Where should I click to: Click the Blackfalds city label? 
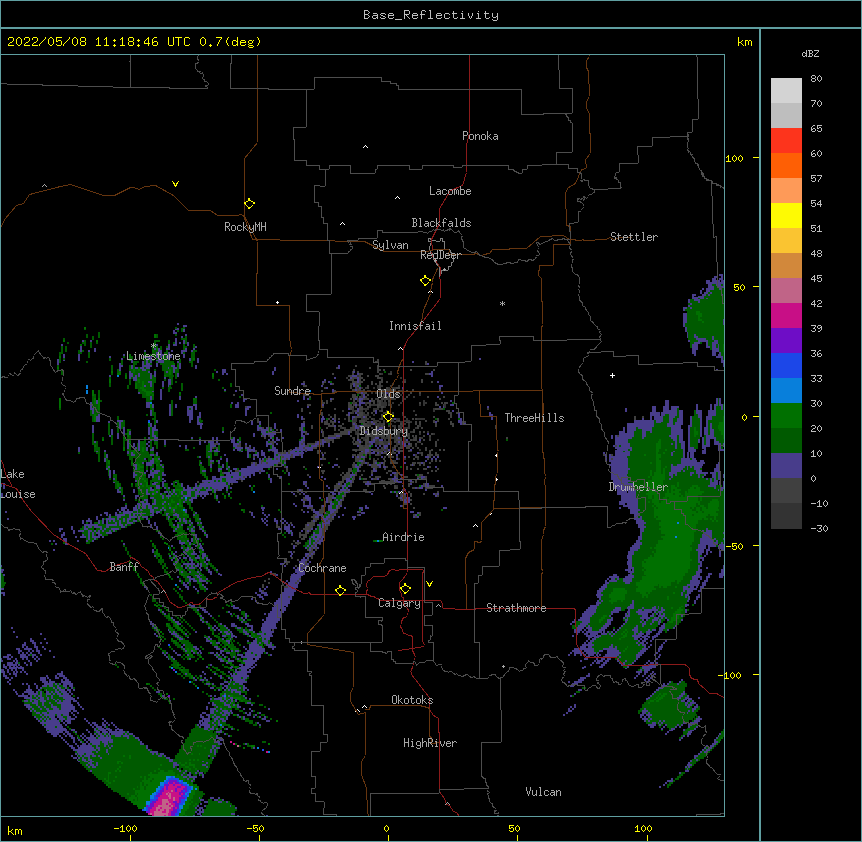click(x=441, y=223)
